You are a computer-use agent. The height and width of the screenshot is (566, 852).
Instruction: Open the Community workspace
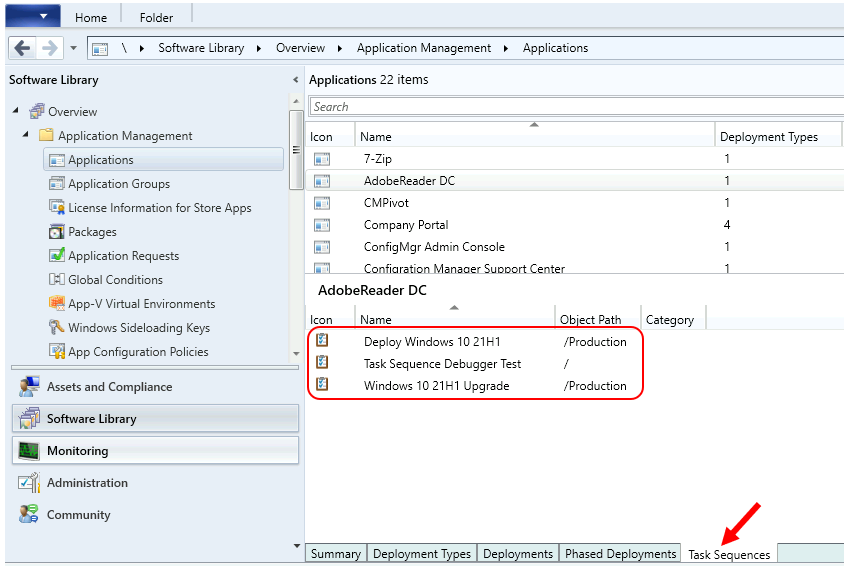click(x=155, y=515)
